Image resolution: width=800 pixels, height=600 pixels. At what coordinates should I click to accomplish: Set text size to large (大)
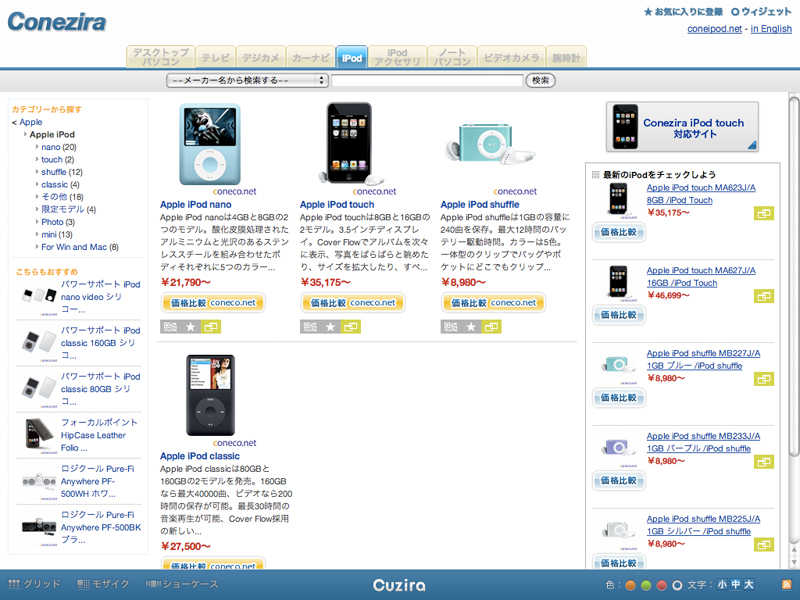pyautogui.click(x=748, y=585)
